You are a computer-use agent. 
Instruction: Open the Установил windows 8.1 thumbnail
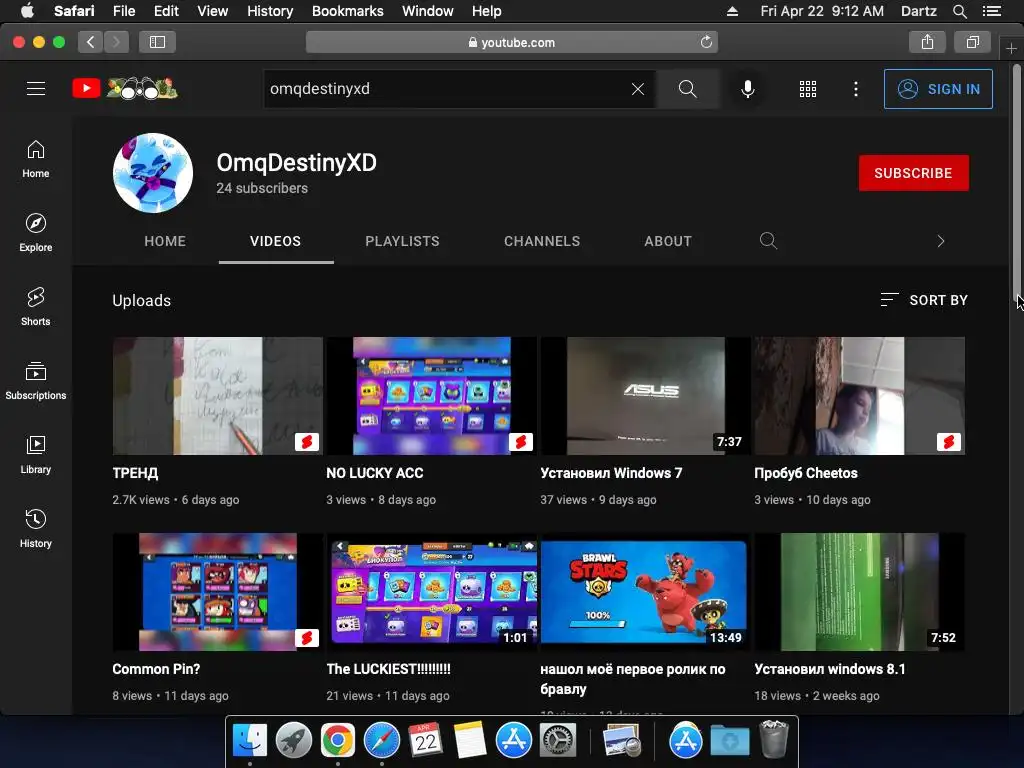[x=859, y=592]
